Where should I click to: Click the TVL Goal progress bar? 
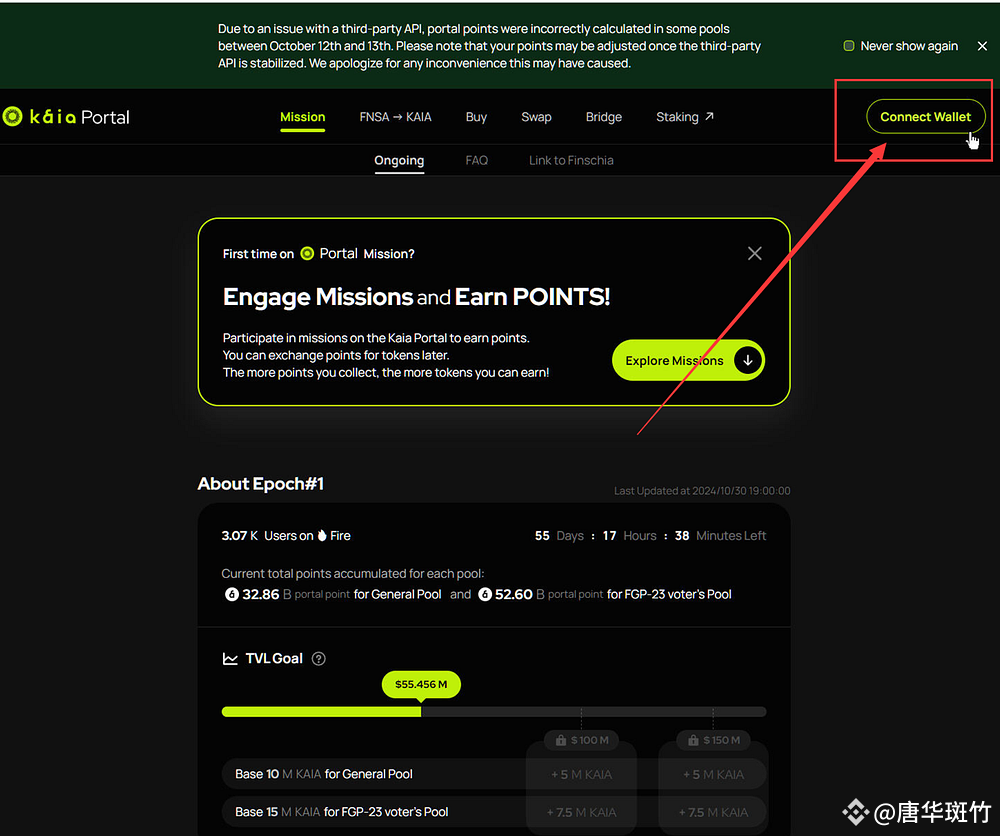494,712
